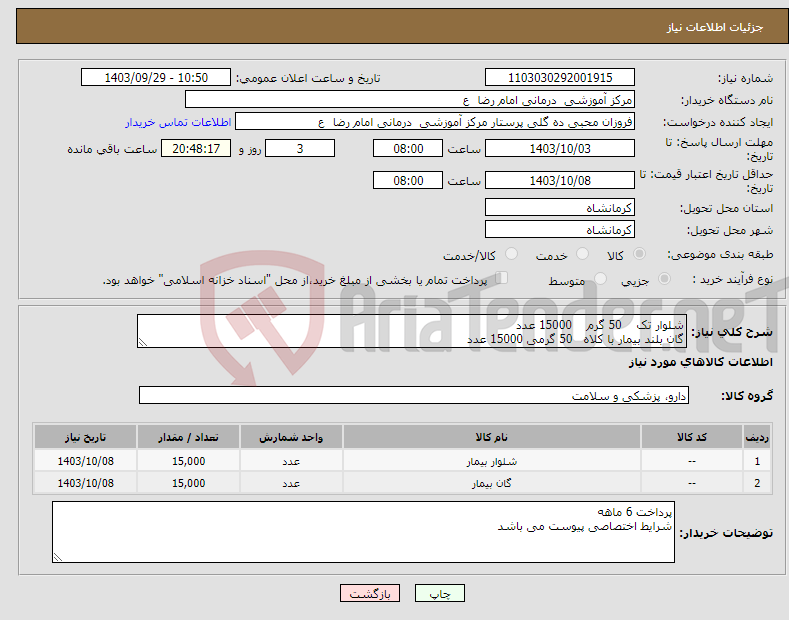Click the جزئیات اطلاعات نیاز header title

pos(715,27)
